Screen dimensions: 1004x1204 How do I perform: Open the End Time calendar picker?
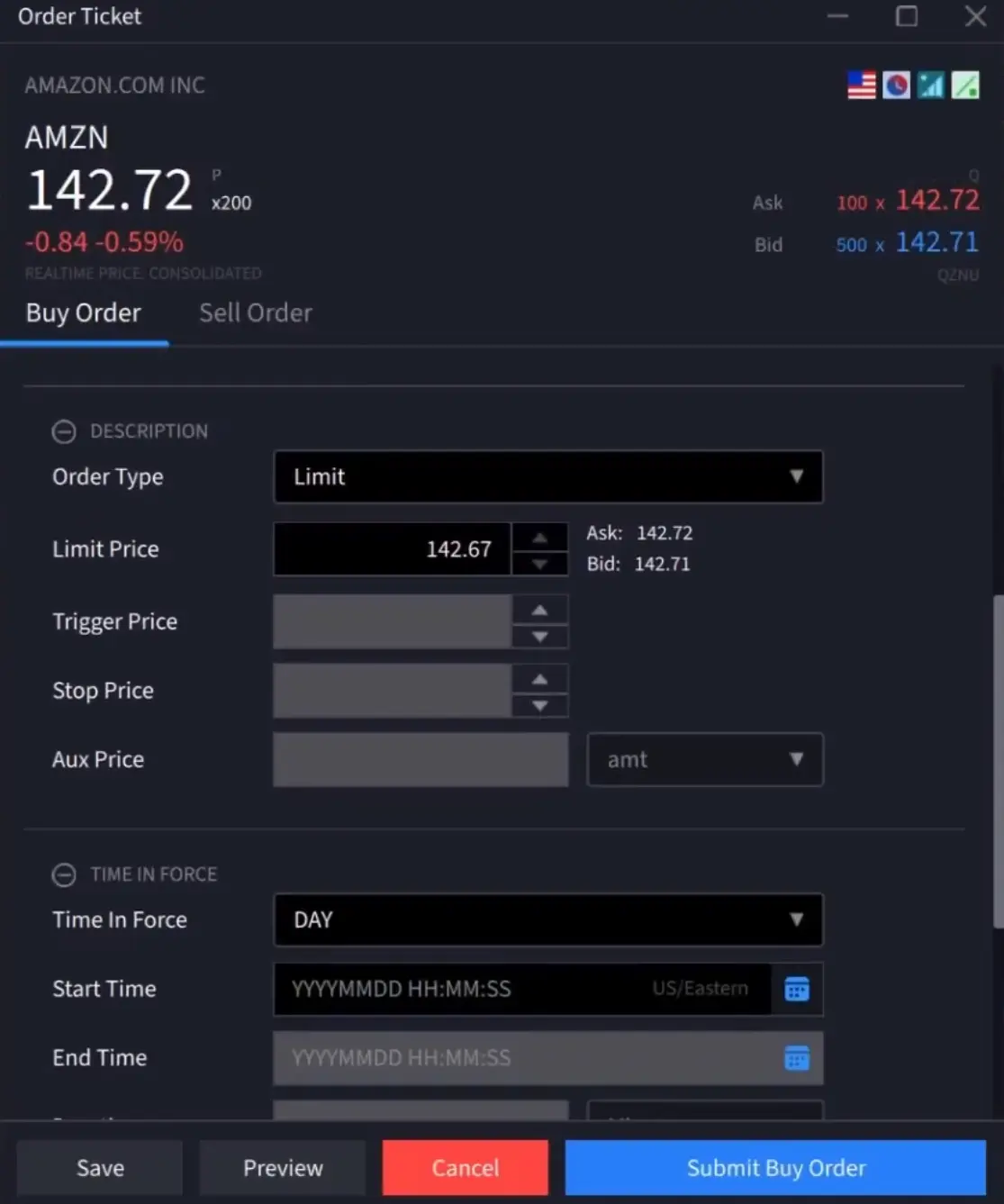coord(797,1058)
